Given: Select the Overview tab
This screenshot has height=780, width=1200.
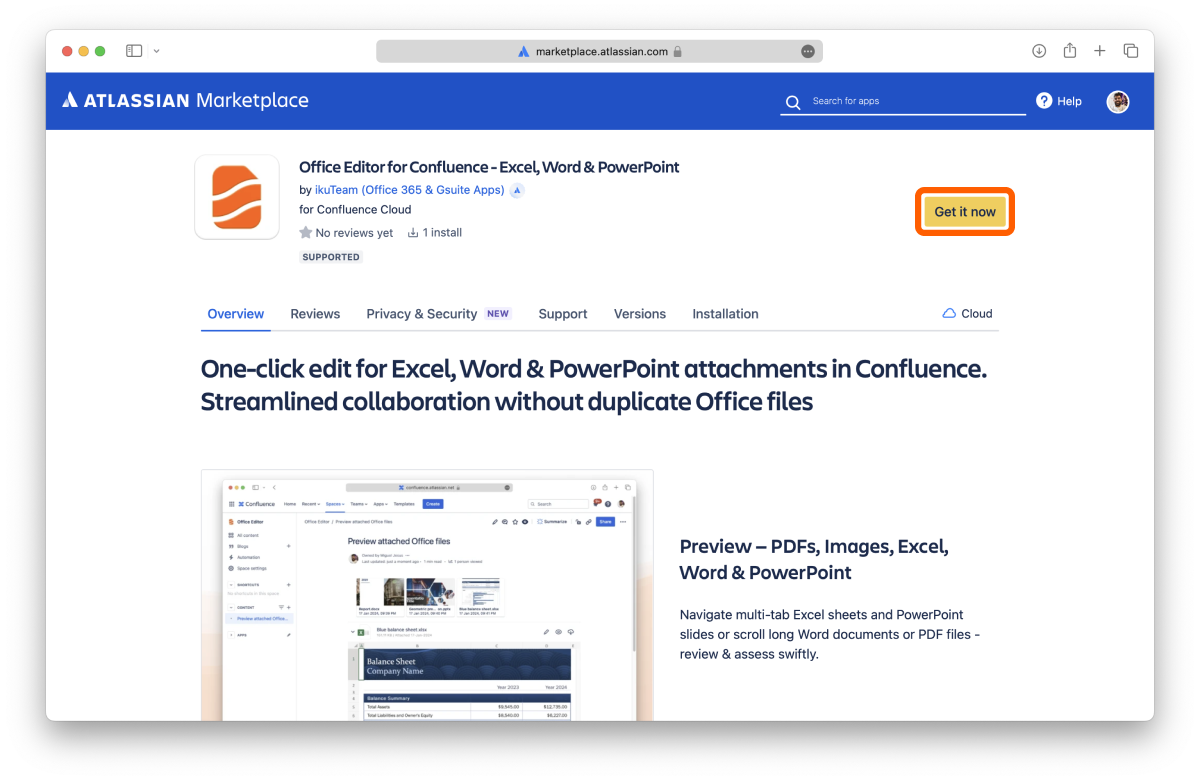Looking at the screenshot, I should coord(236,314).
